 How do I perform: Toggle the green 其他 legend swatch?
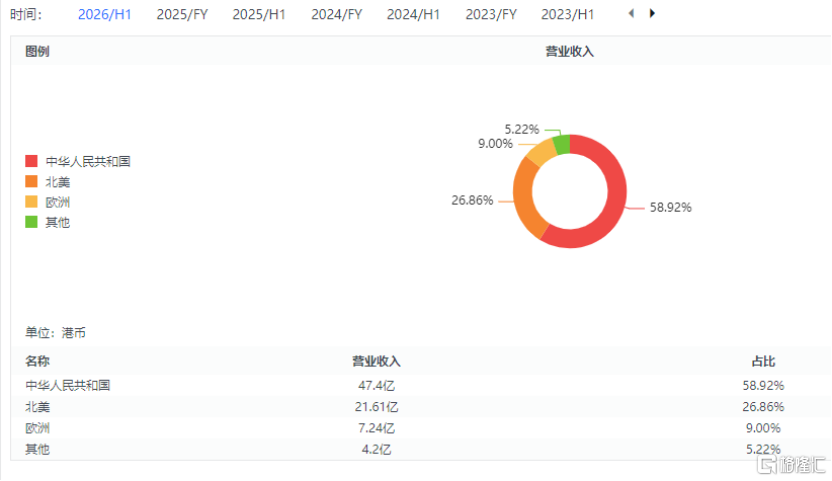31,222
